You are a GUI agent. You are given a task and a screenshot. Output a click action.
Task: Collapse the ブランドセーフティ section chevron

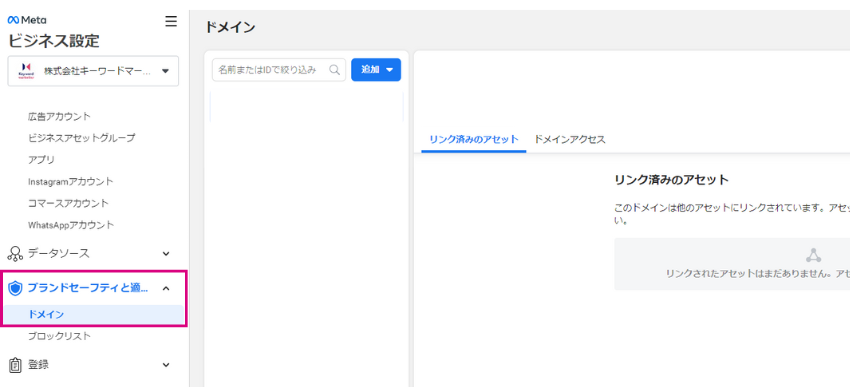pyautogui.click(x=166, y=288)
